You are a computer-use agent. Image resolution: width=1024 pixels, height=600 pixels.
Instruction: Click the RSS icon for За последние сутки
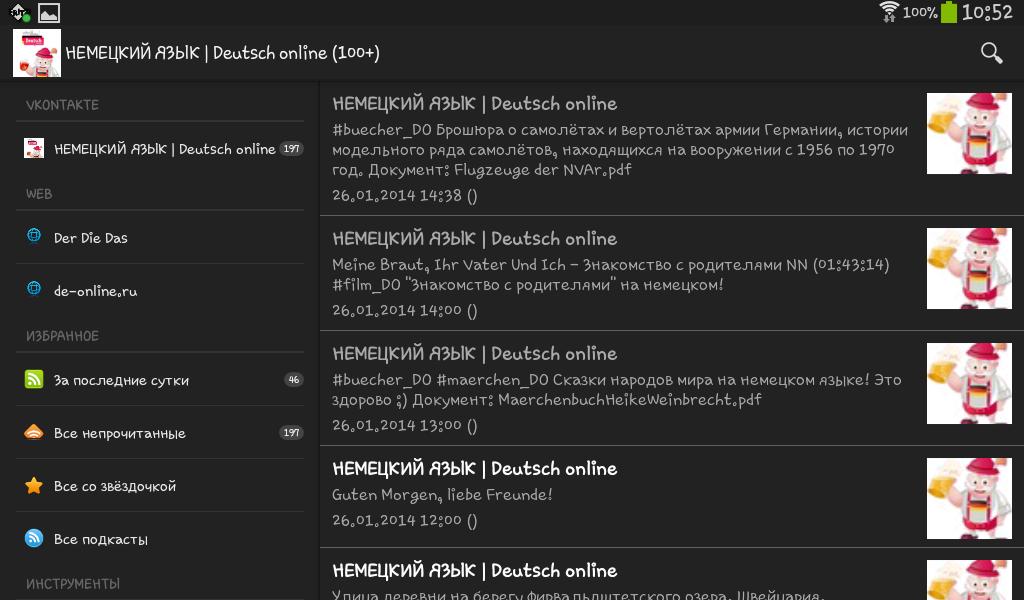34,380
